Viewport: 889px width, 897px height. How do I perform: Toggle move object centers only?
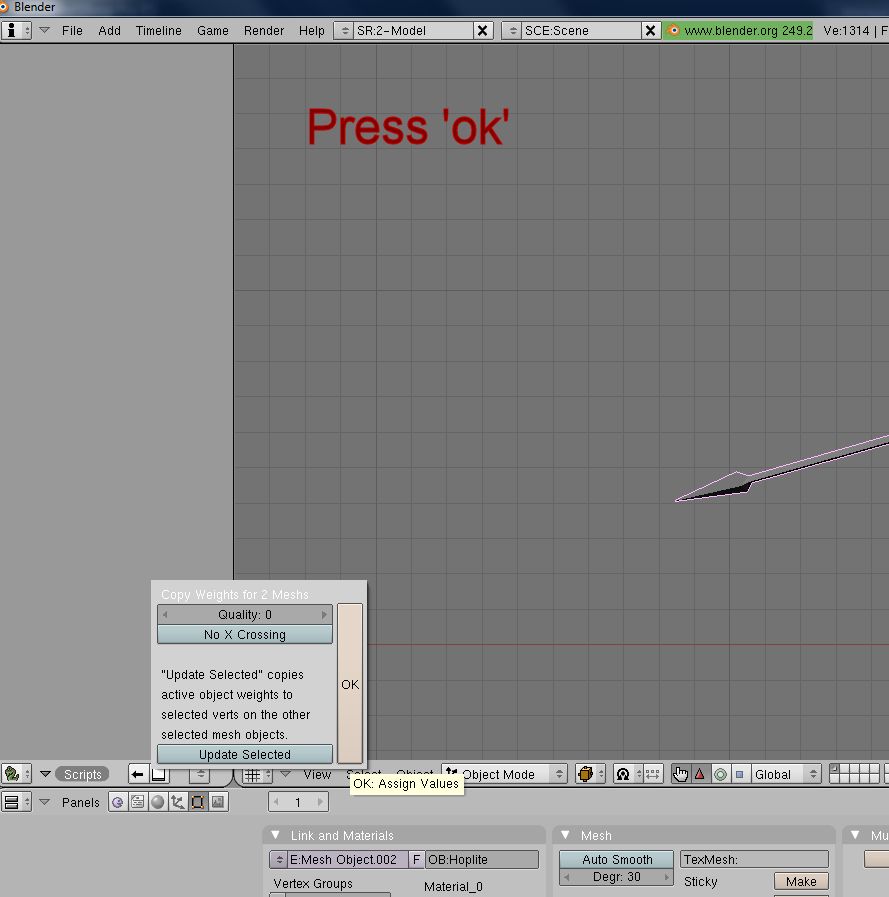coord(653,774)
